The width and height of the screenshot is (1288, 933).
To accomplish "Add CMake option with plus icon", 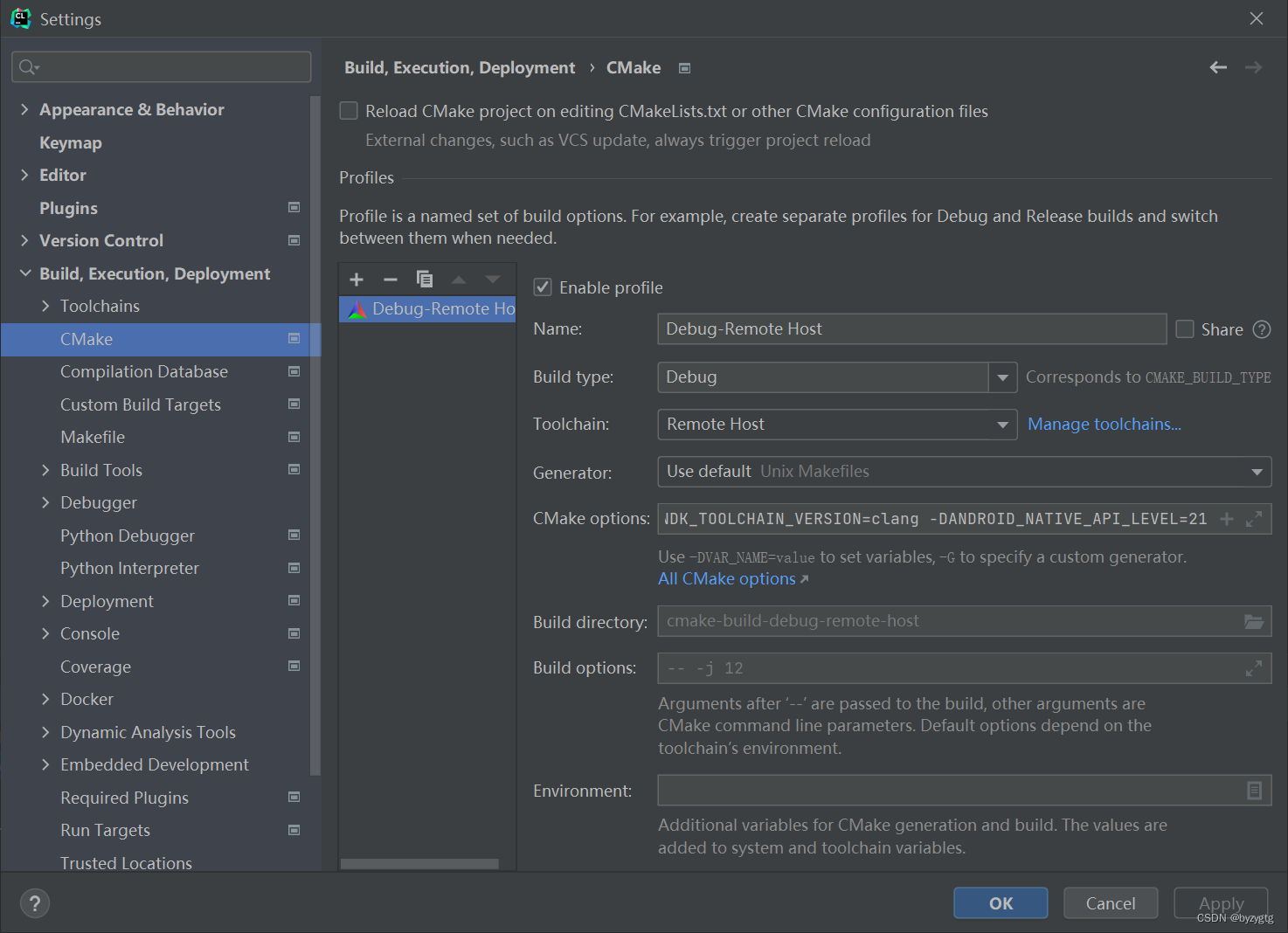I will [x=1227, y=519].
